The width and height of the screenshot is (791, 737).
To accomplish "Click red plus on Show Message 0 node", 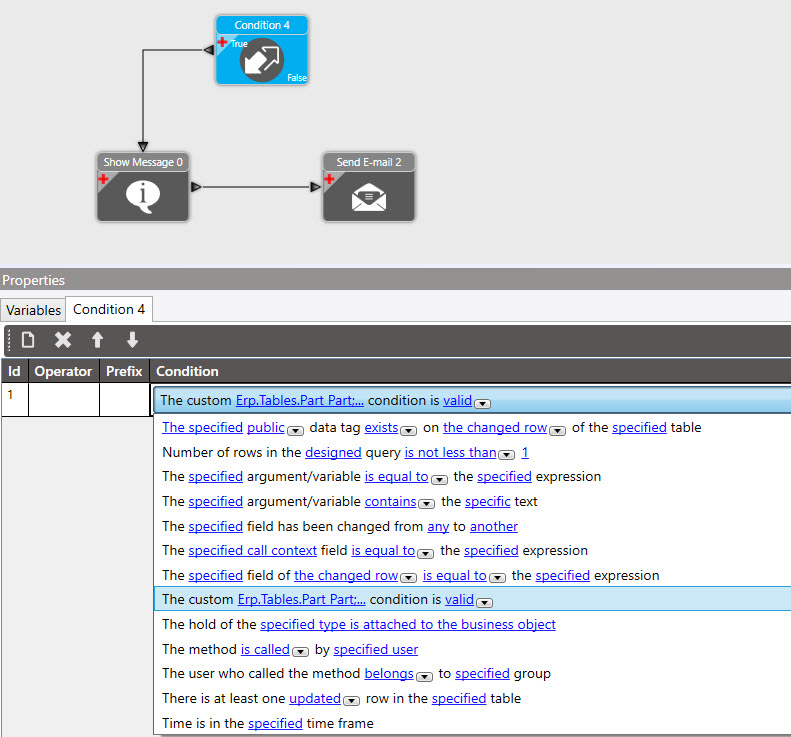I will pyautogui.click(x=103, y=179).
